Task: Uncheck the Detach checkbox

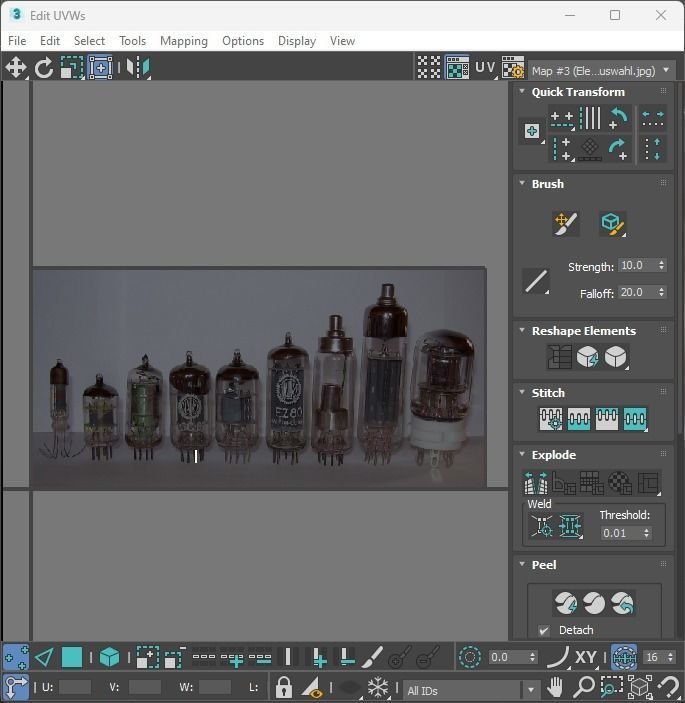Action: (544, 630)
